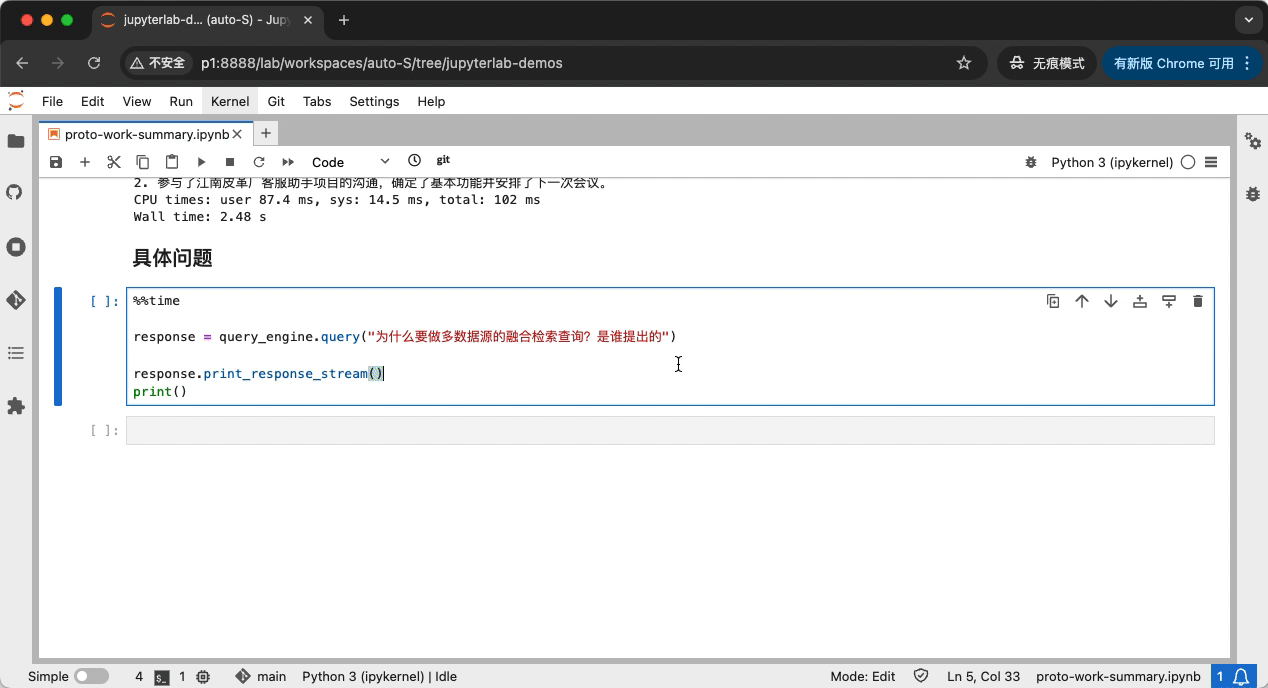Insert a cell below this cell

pyautogui.click(x=1169, y=301)
